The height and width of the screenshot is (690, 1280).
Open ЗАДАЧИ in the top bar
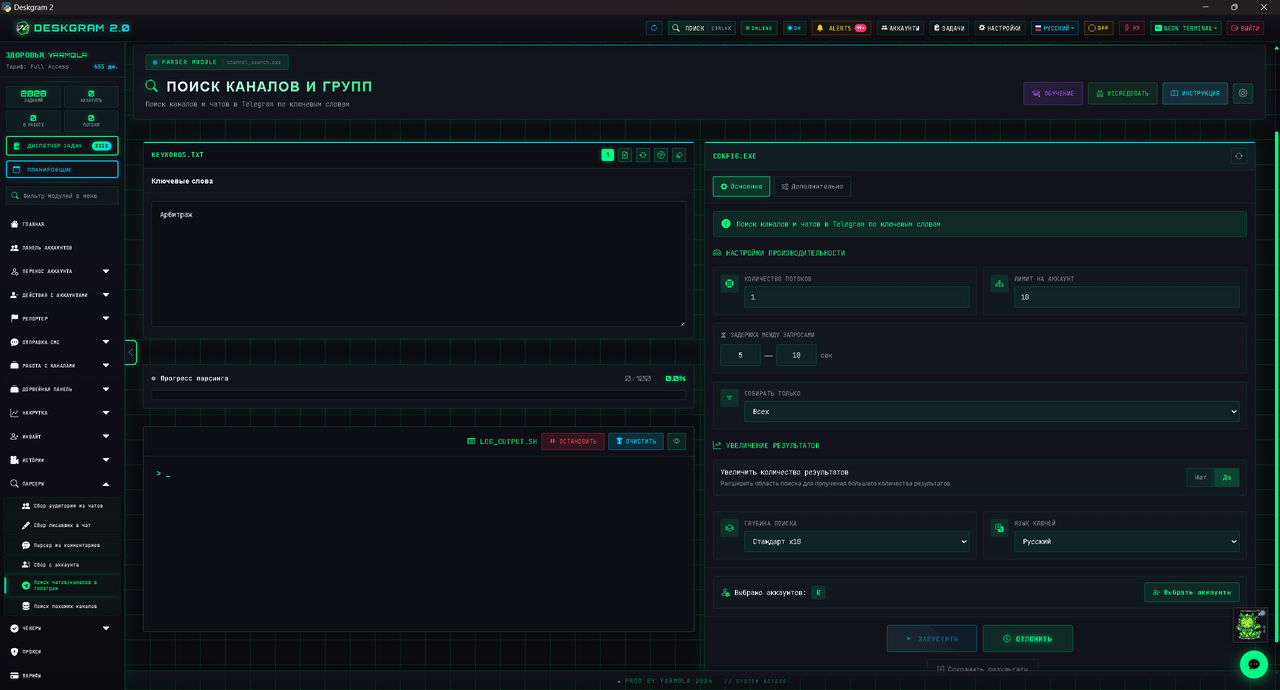coord(949,28)
